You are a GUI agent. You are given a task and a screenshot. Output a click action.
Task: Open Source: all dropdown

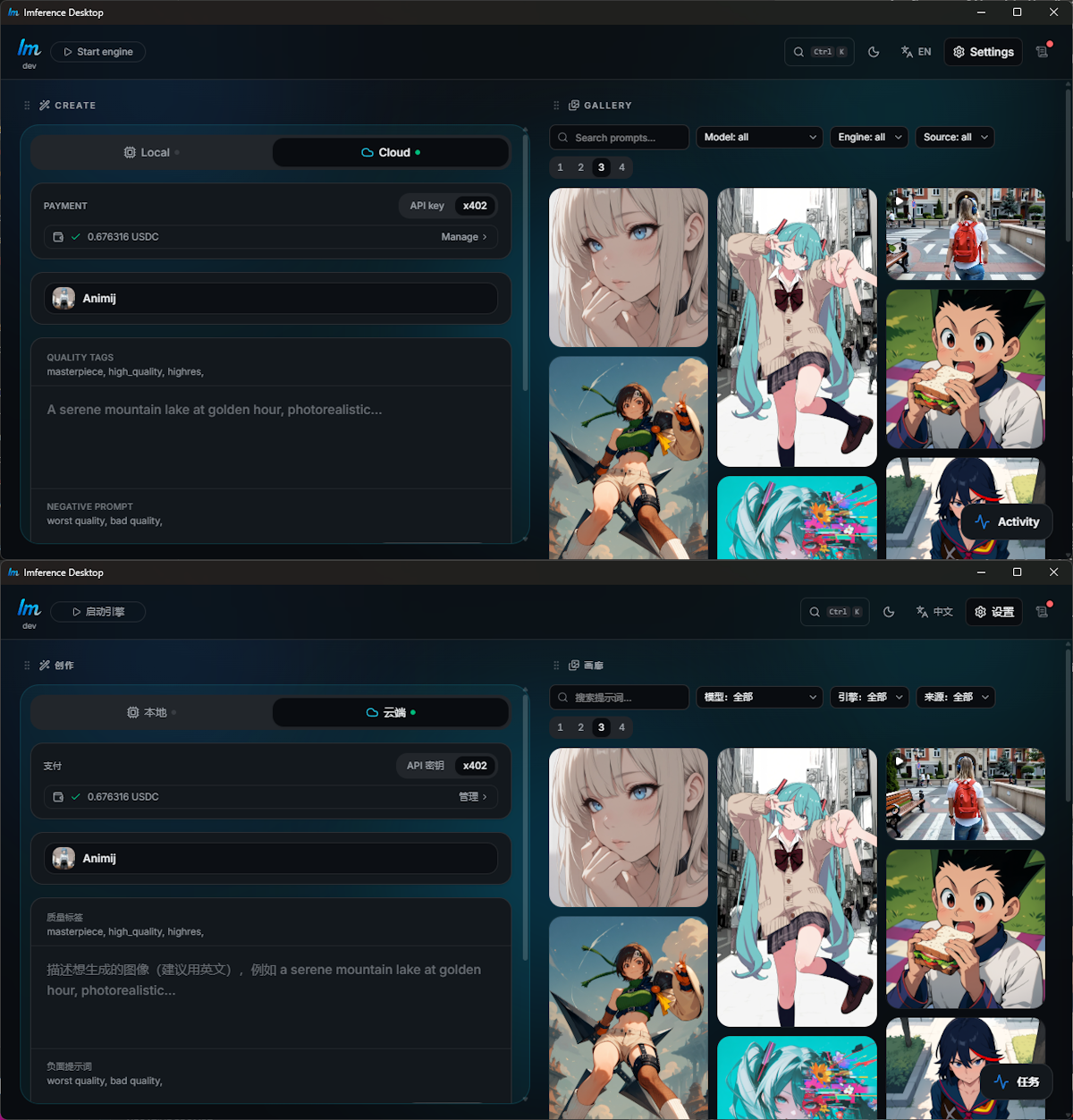point(955,138)
